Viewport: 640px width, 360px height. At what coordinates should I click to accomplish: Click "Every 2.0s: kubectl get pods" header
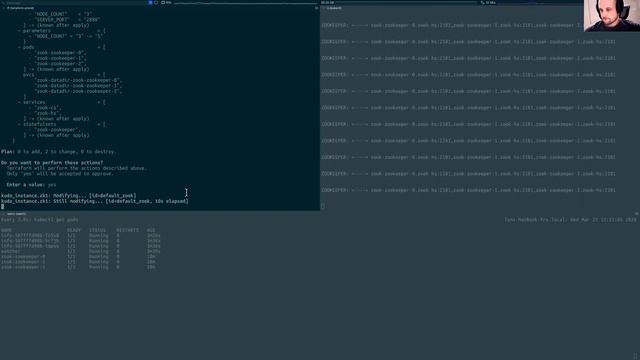[40, 220]
